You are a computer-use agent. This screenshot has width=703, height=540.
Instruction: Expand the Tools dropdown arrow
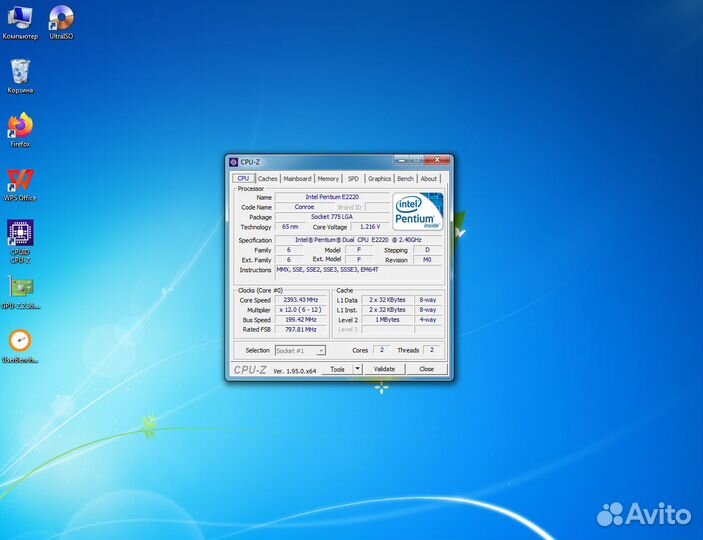click(x=357, y=369)
